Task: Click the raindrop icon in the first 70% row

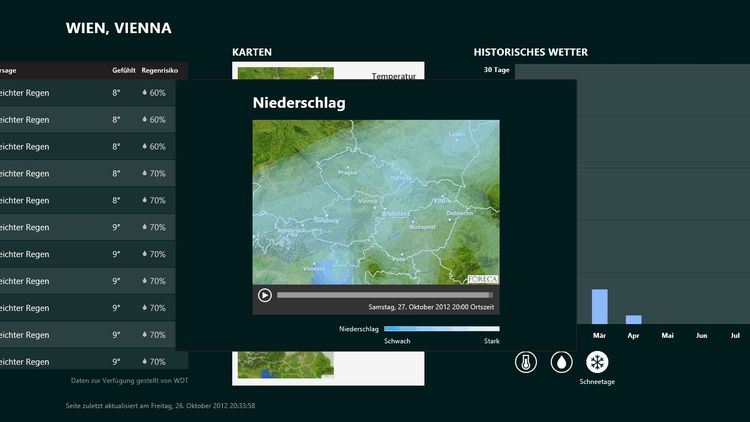Action: pos(145,174)
